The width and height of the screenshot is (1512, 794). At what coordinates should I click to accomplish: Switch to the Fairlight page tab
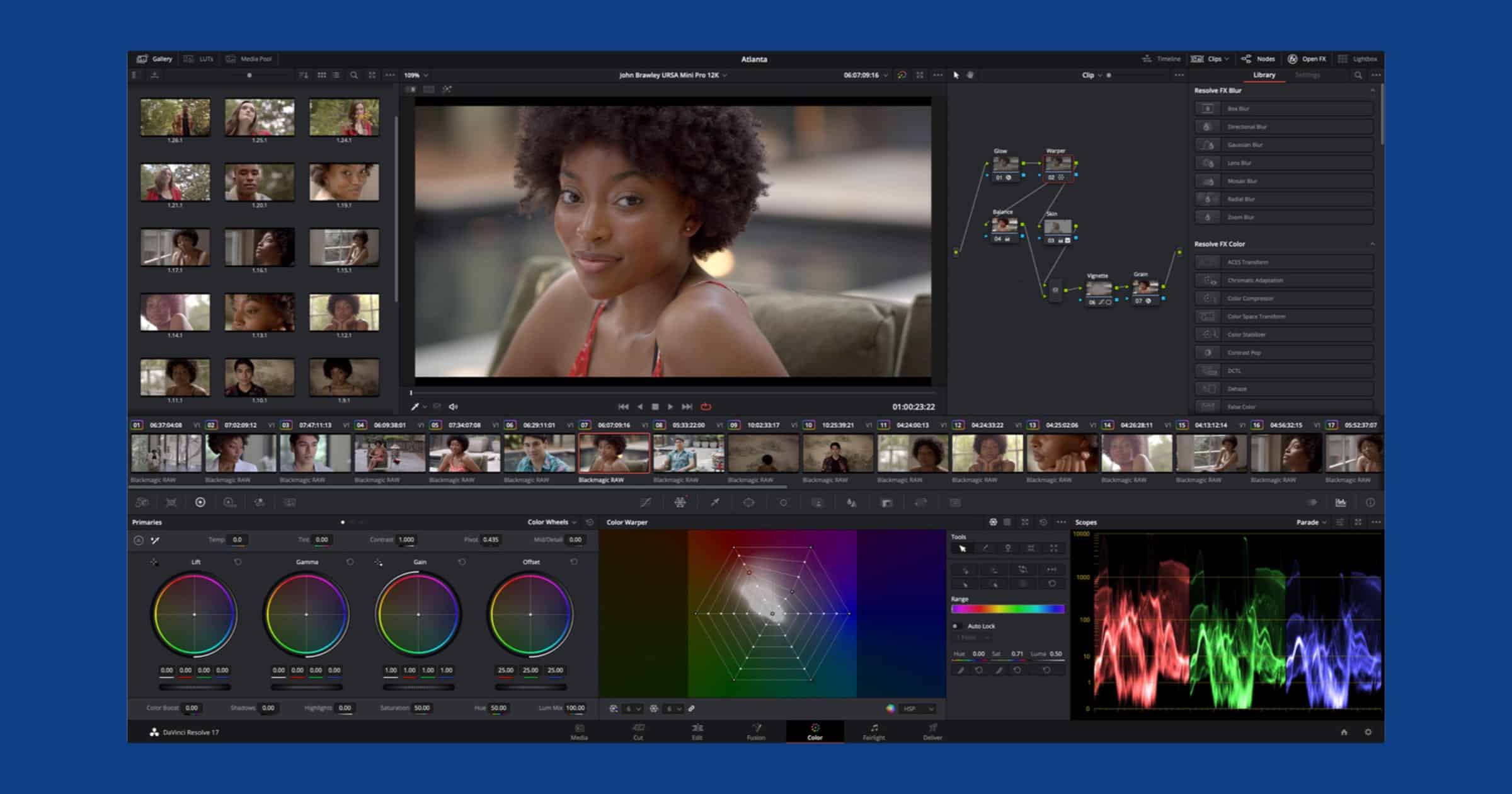click(874, 732)
